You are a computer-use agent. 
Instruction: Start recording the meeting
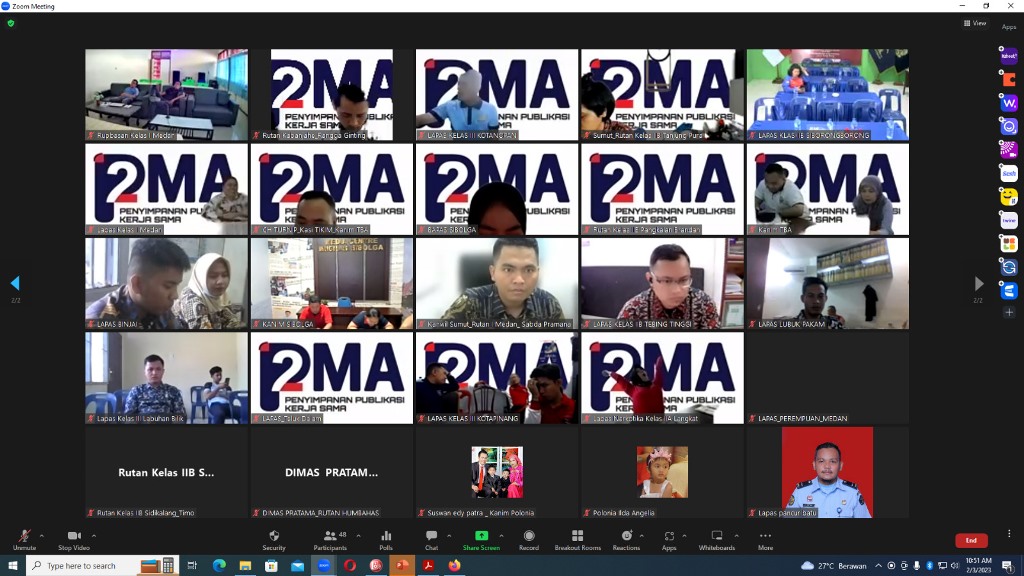coord(528,540)
